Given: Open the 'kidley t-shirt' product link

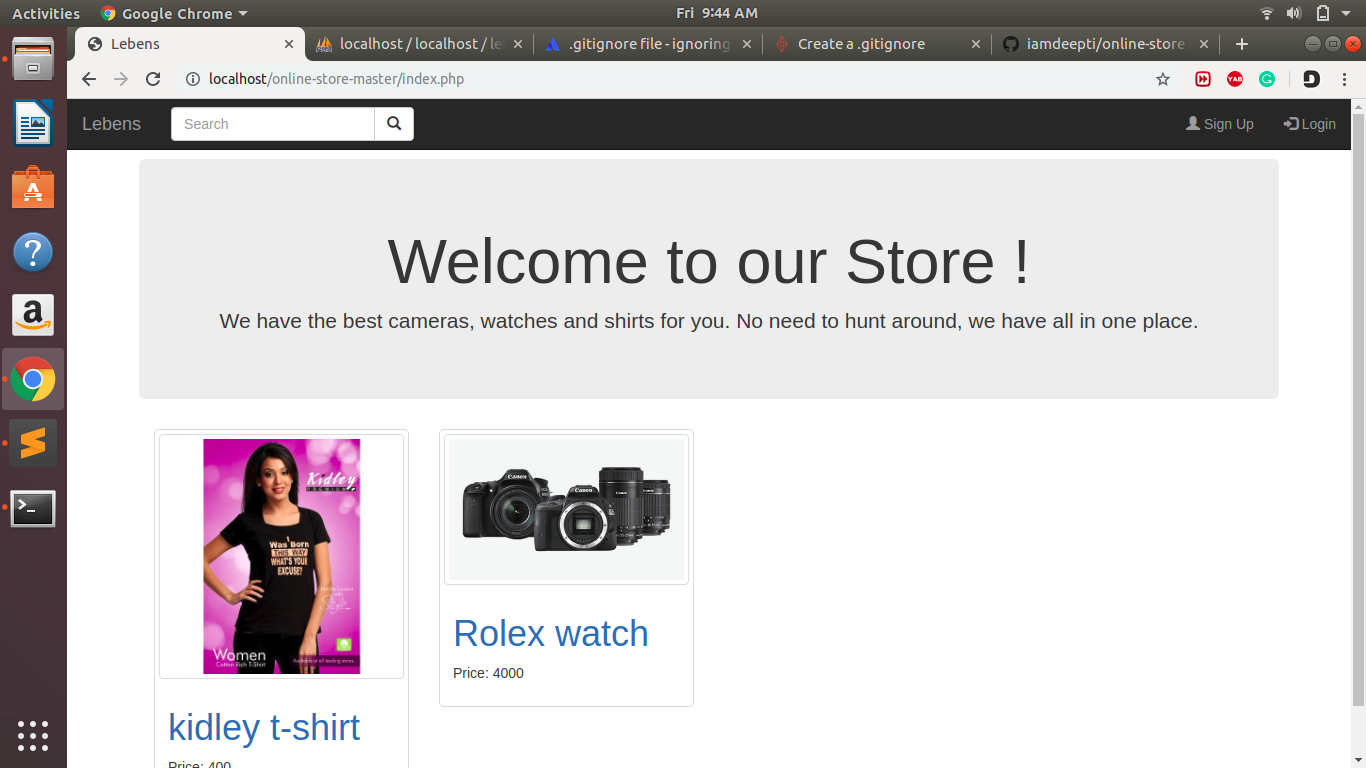Looking at the screenshot, I should click(264, 727).
